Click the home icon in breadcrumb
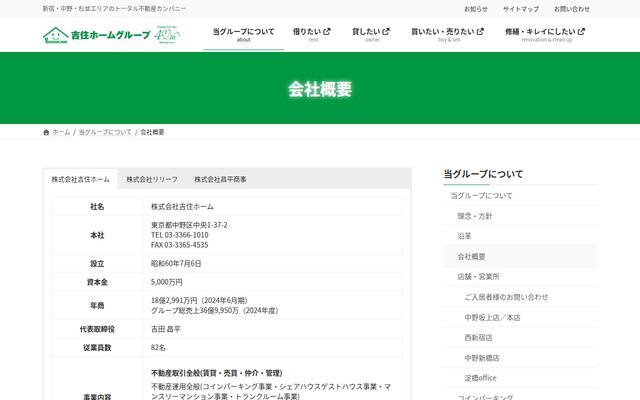This screenshot has height=400, width=640. pyautogui.click(x=46, y=132)
